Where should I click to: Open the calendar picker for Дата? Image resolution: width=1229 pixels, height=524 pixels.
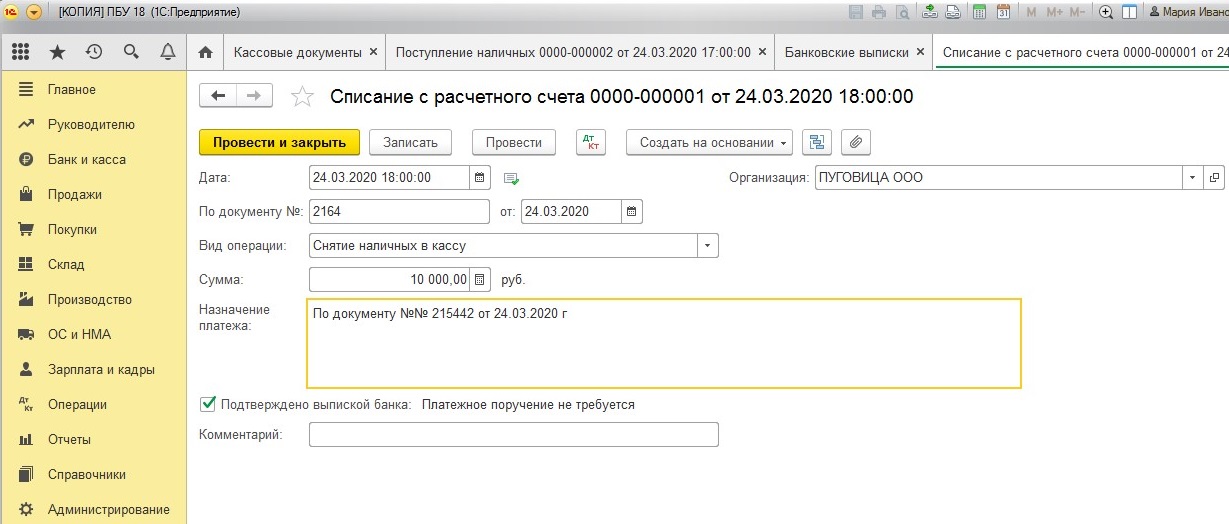(480, 178)
